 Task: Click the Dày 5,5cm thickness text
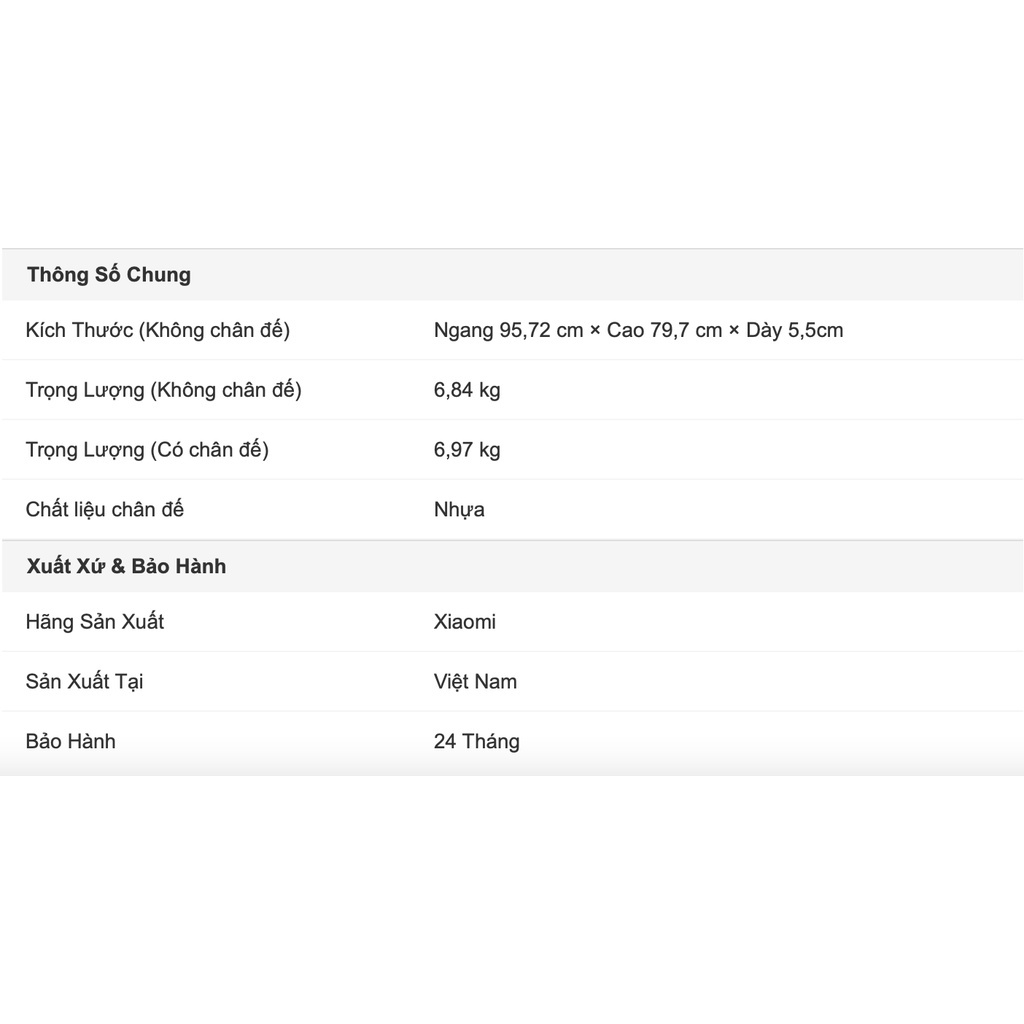click(x=795, y=330)
